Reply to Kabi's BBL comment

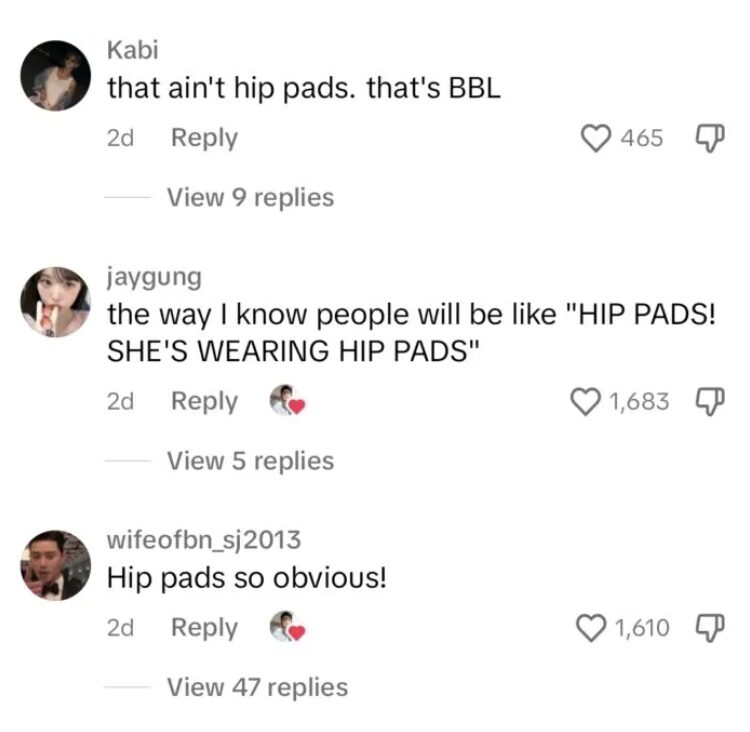coord(204,138)
